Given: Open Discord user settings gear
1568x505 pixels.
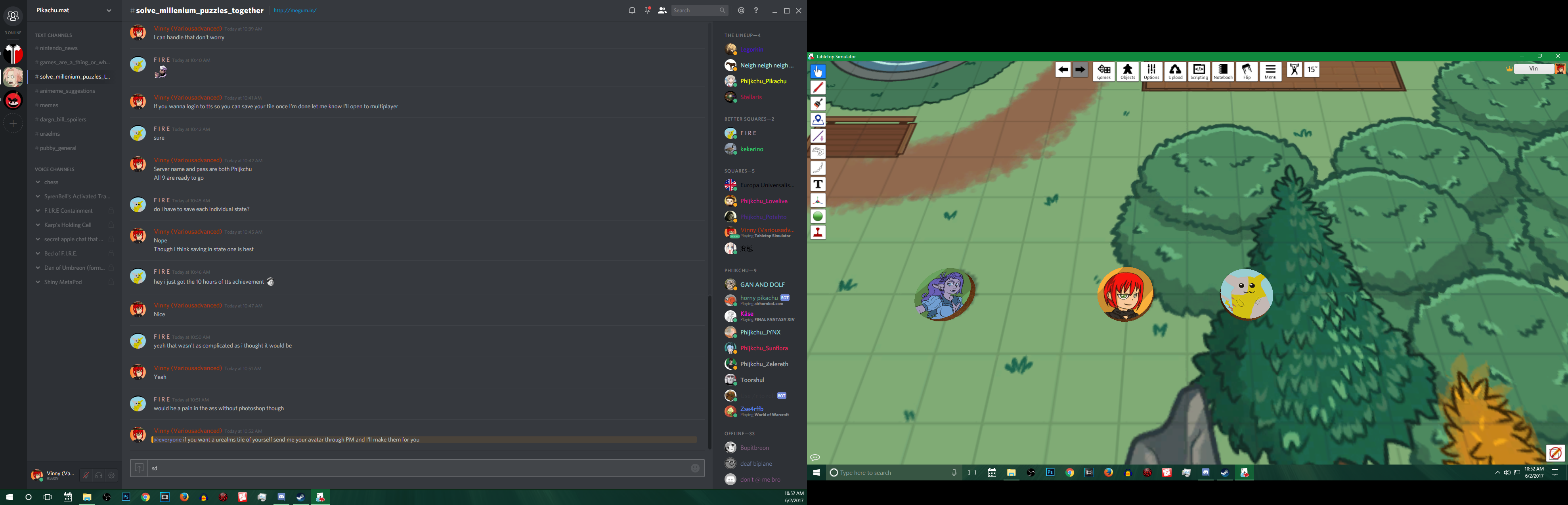Looking at the screenshot, I should (111, 475).
